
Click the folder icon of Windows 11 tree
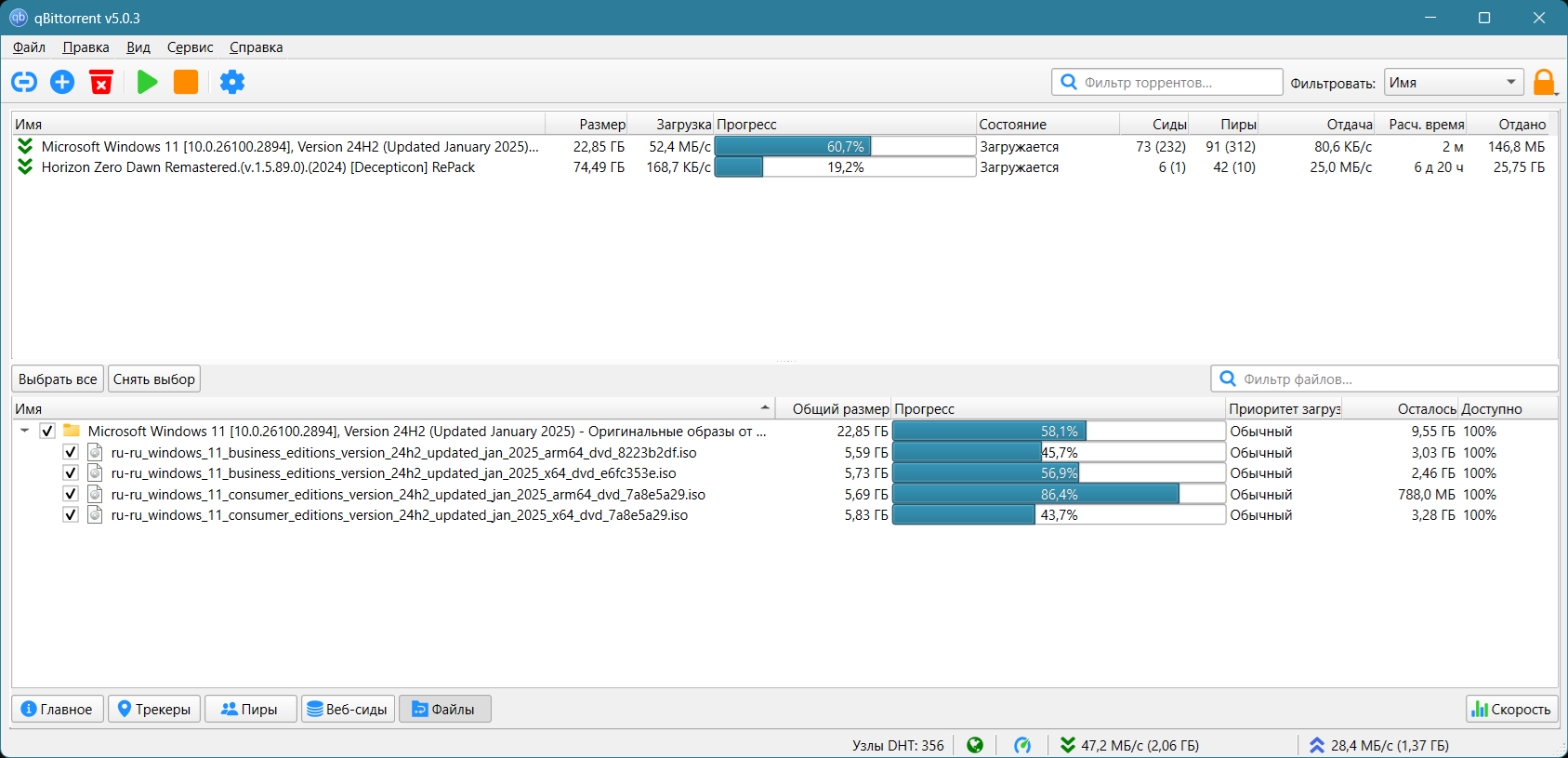pyautogui.click(x=71, y=431)
